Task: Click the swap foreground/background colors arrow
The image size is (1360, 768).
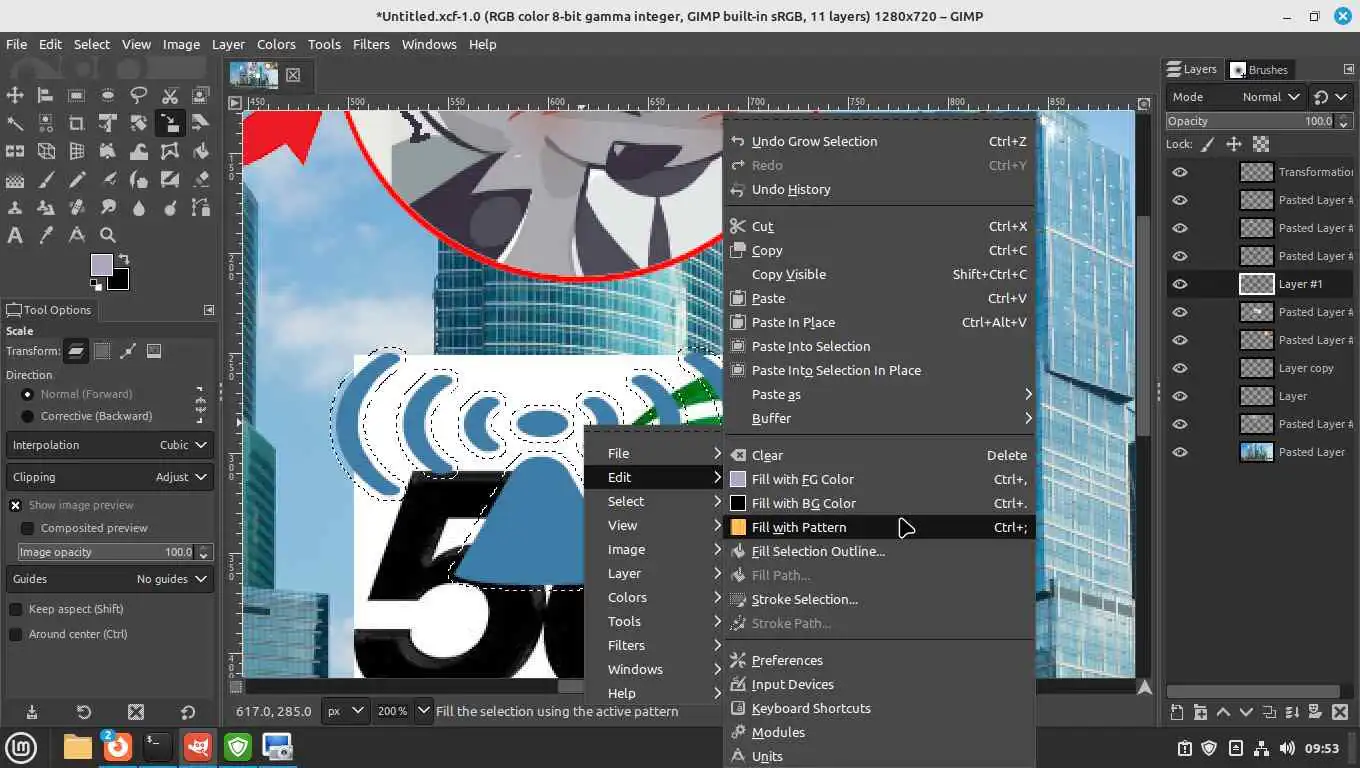Action: click(124, 259)
